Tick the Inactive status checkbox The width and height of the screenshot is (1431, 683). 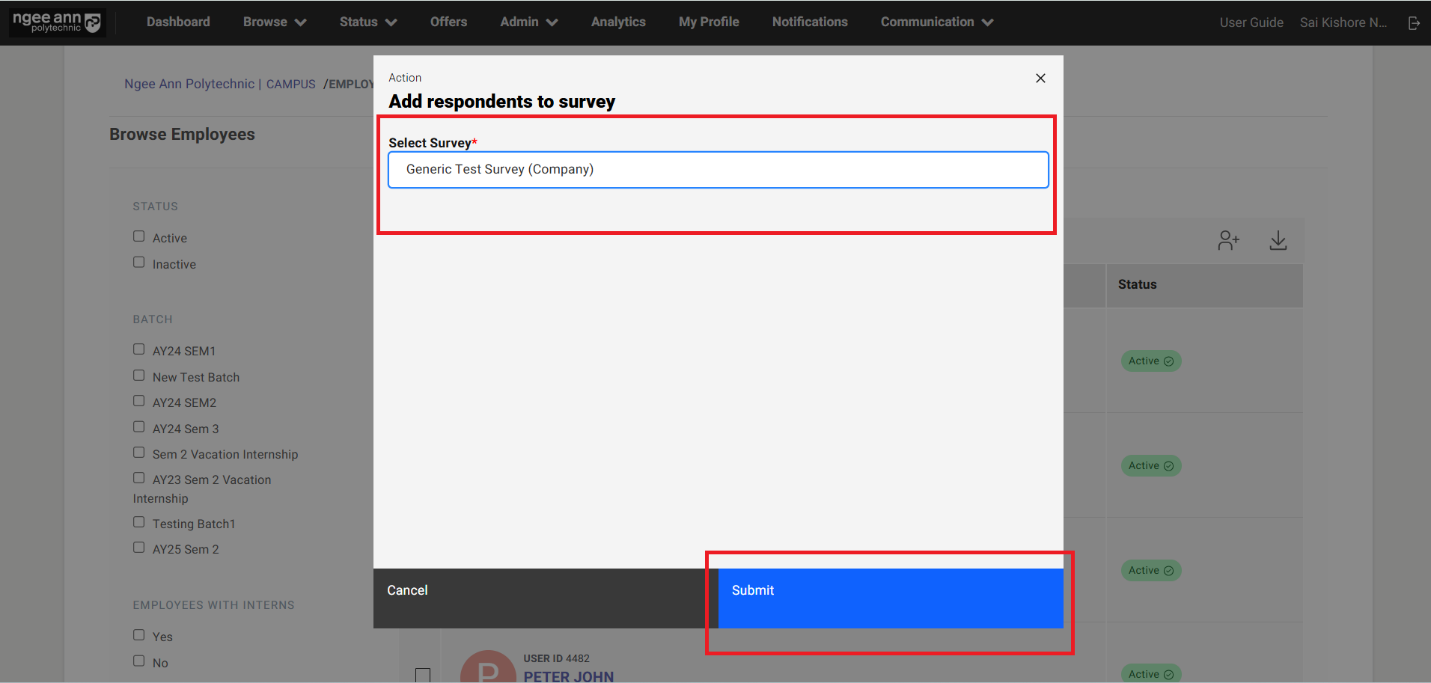coord(139,263)
